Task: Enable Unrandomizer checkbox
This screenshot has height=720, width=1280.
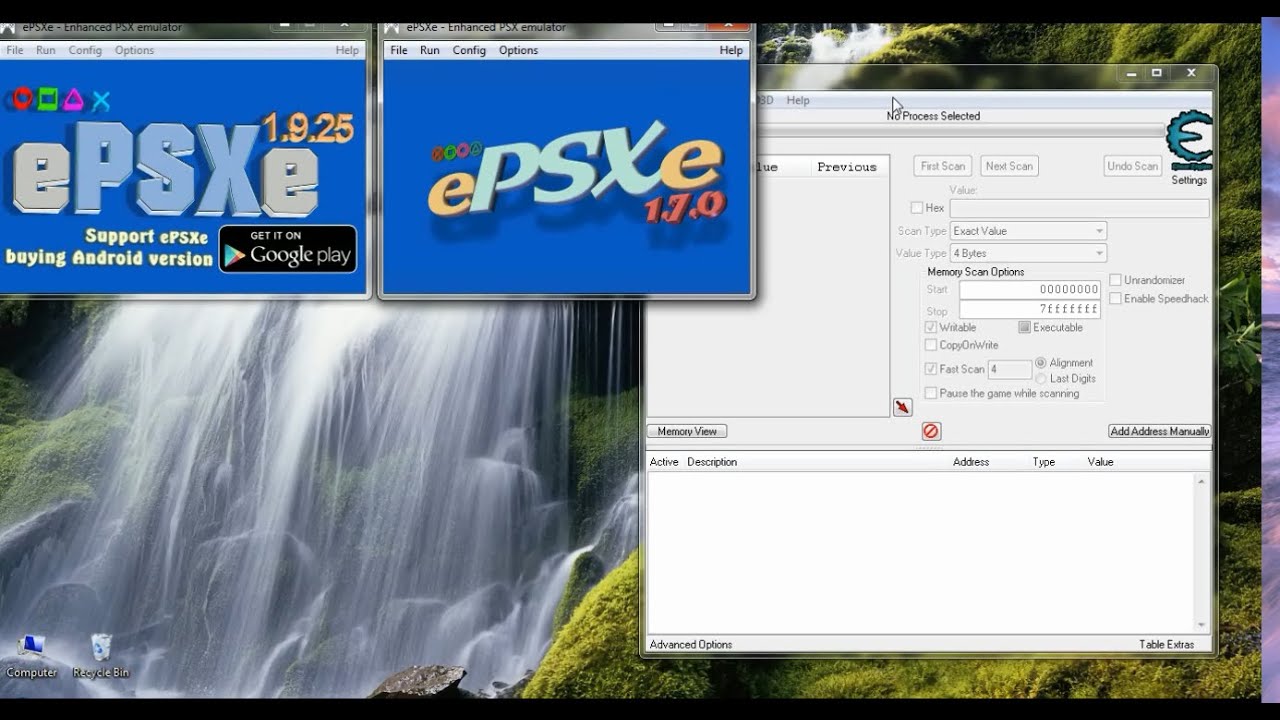Action: click(1115, 280)
